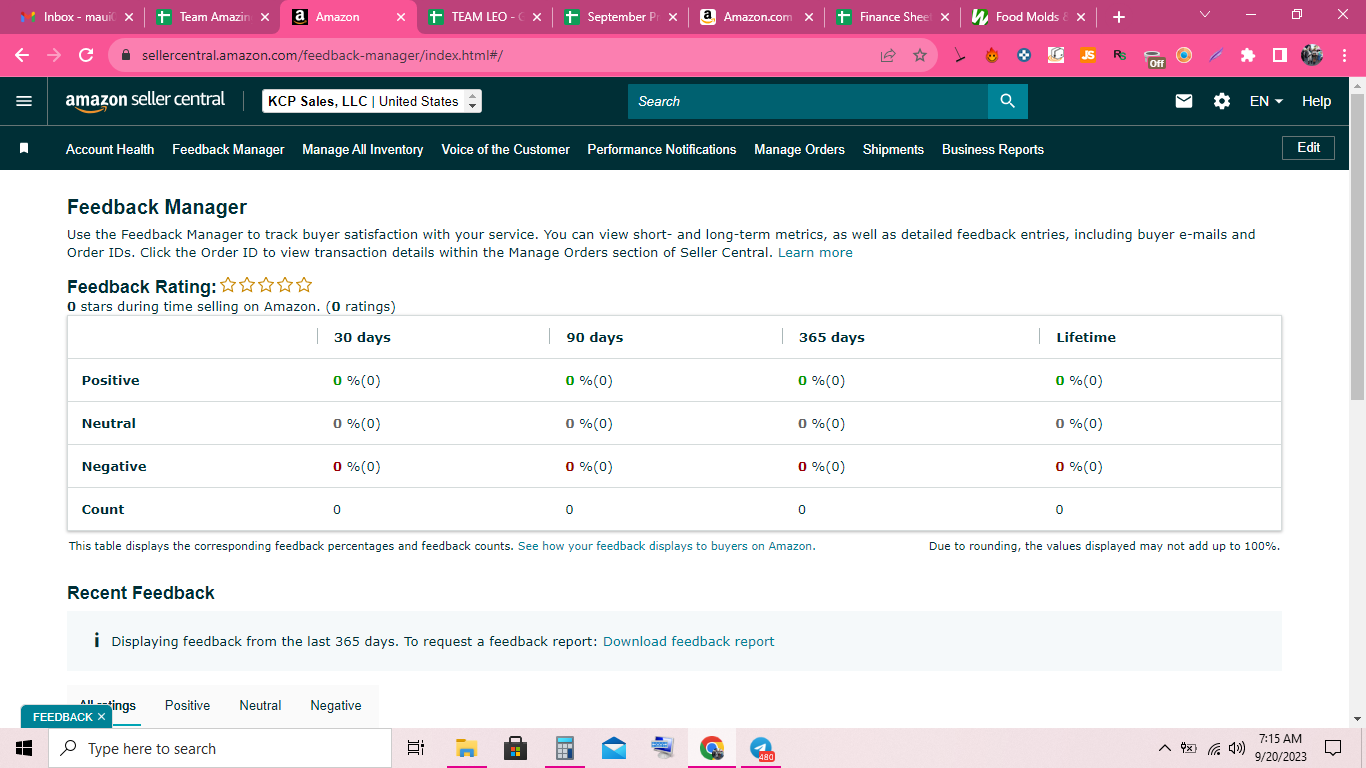Open Performance Notifications
1366x768 pixels.
pos(662,149)
